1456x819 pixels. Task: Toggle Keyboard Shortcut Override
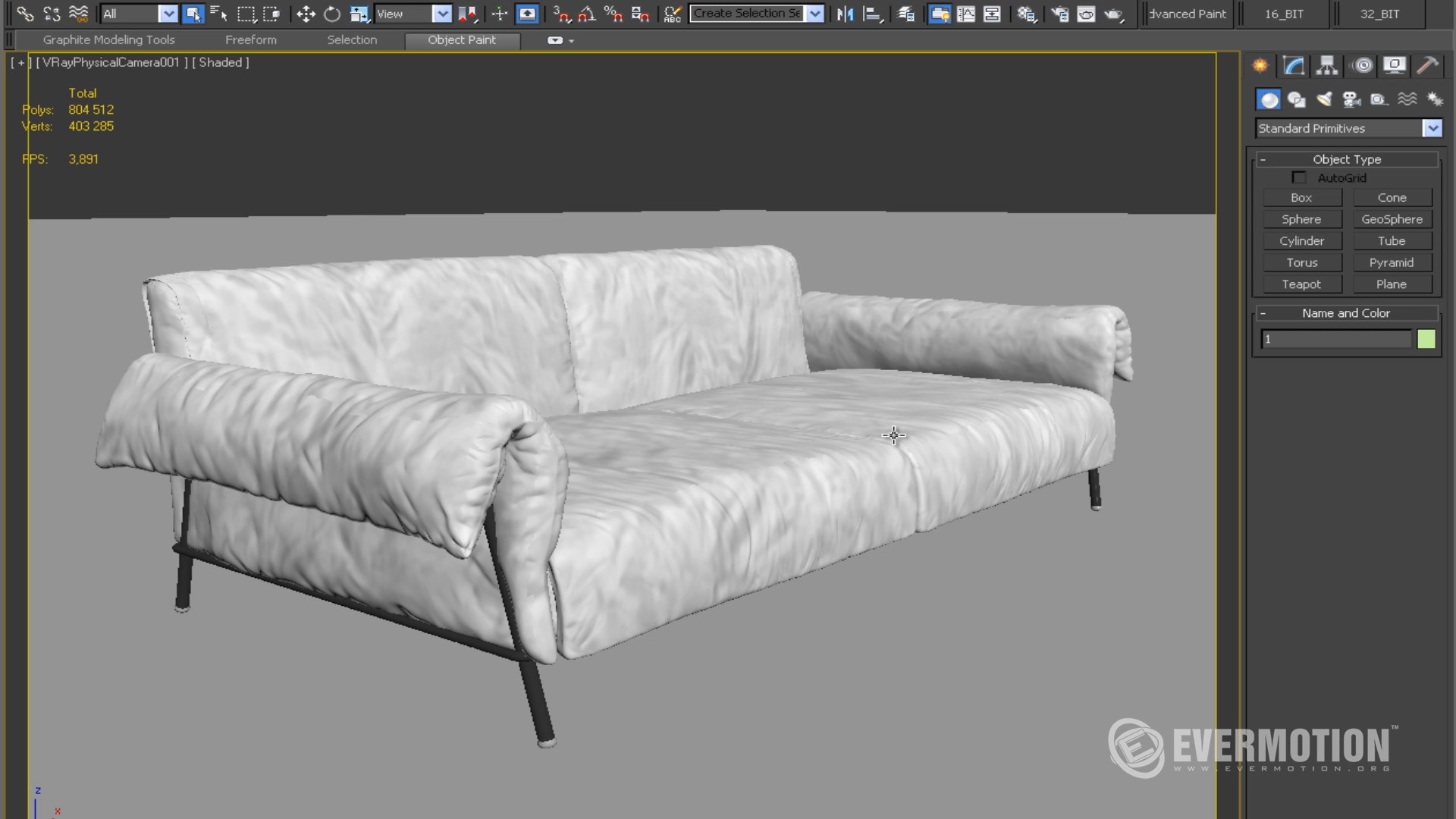tap(527, 14)
